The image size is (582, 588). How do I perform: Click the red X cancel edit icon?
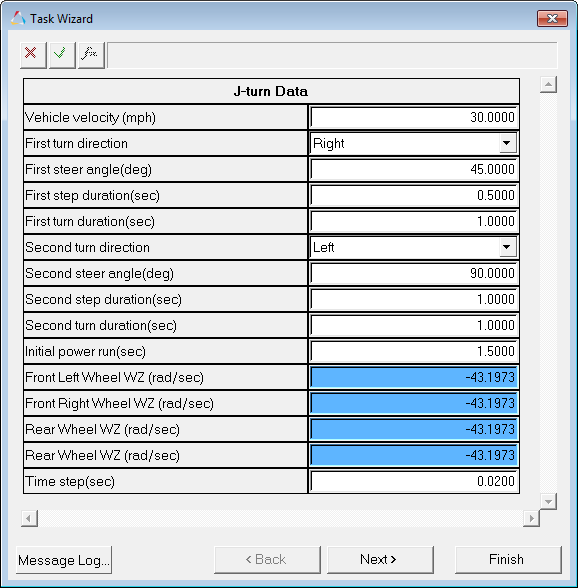(33, 55)
